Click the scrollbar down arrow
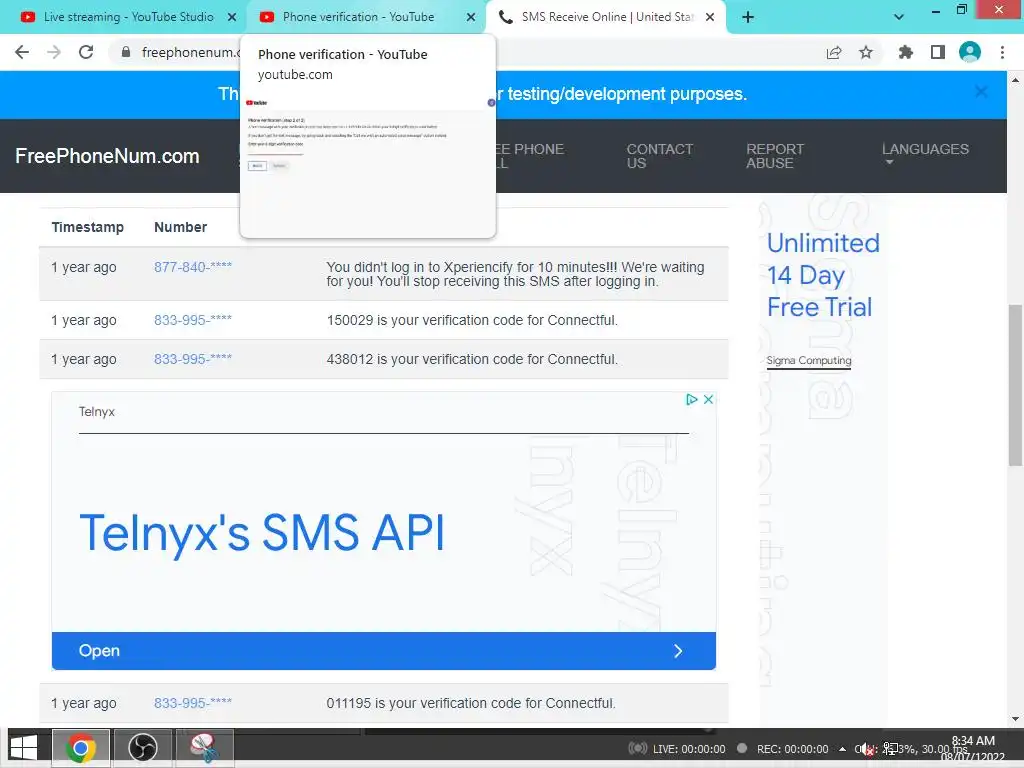1024x768 pixels. (x=1015, y=719)
